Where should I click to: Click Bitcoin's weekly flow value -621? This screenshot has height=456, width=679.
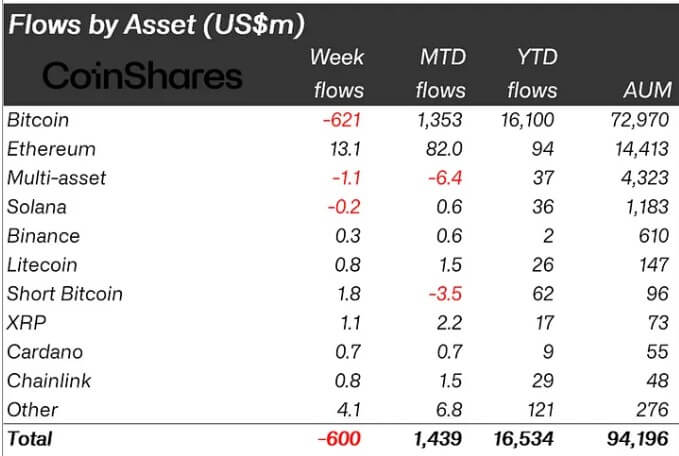(342, 120)
